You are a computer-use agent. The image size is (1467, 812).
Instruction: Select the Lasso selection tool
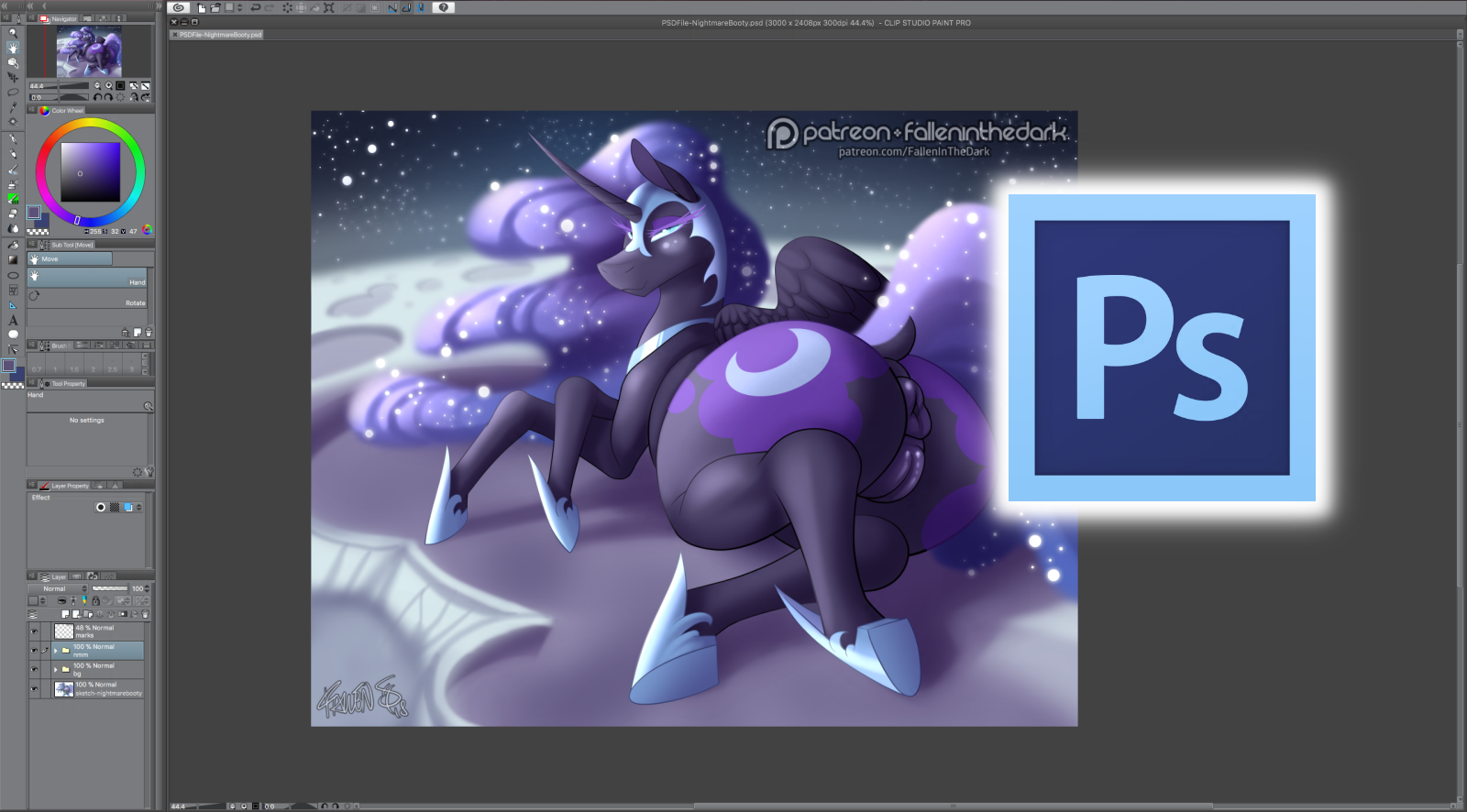pyautogui.click(x=13, y=92)
